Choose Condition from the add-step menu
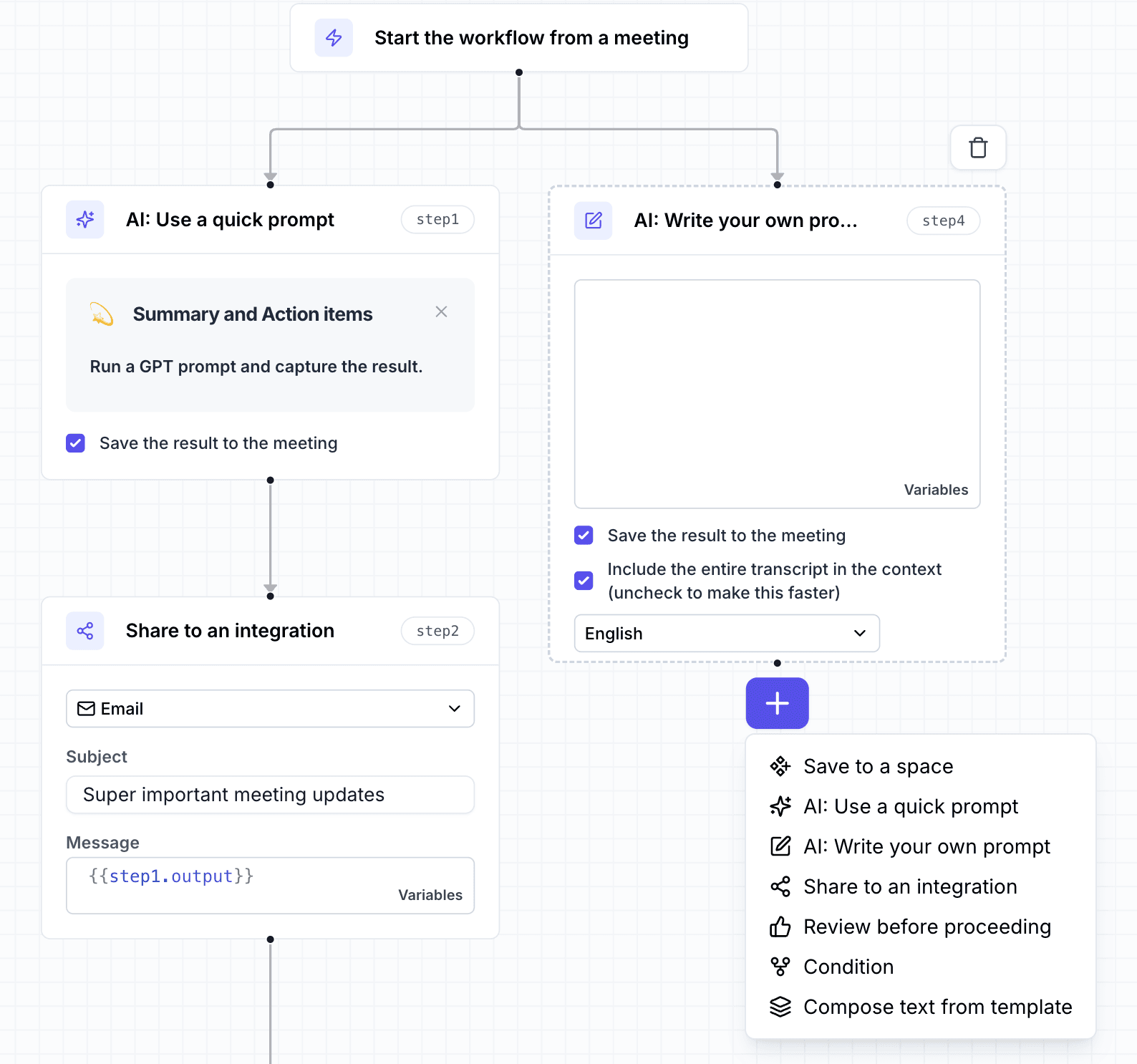 [921, 967]
